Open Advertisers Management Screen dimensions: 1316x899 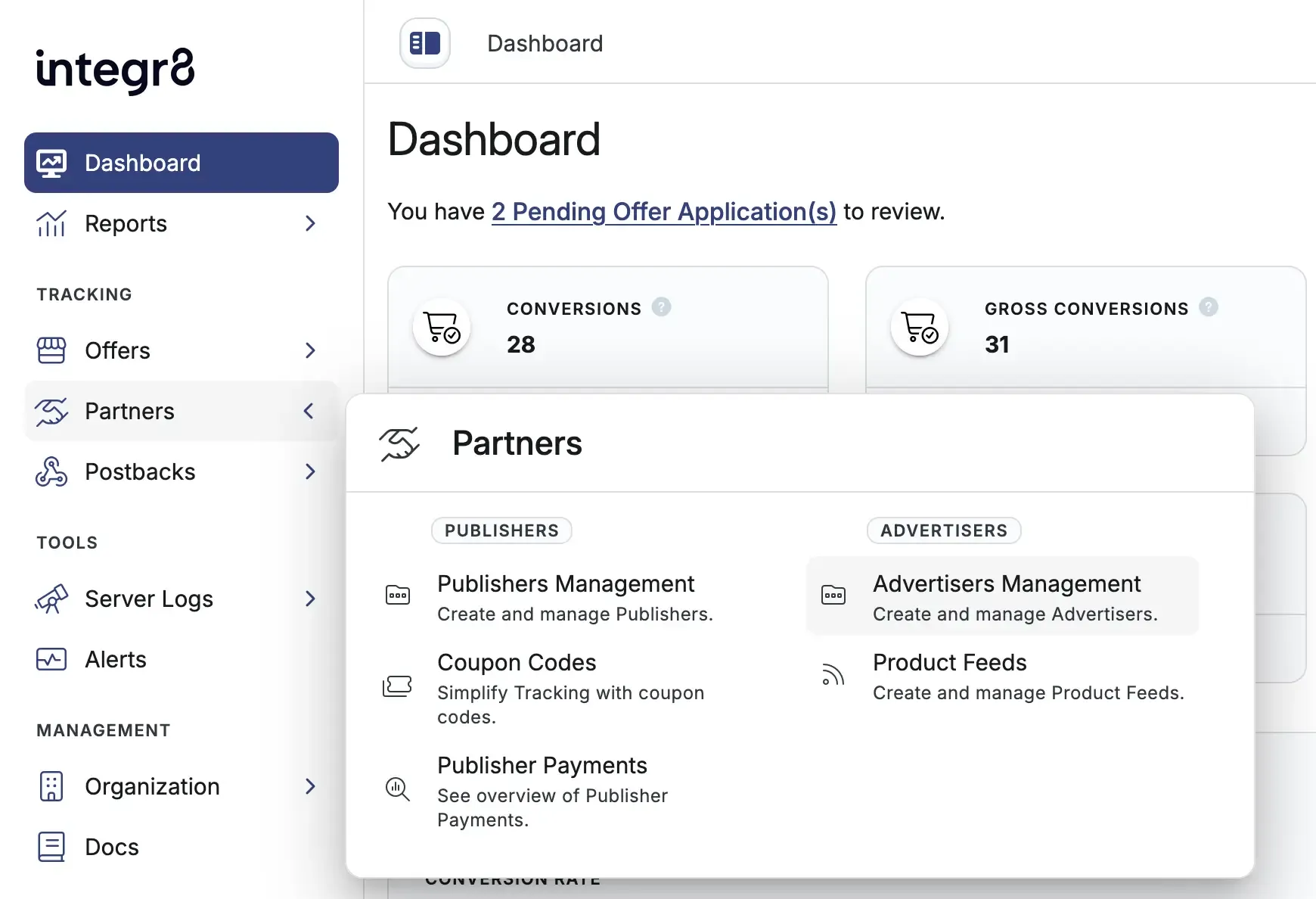1003,596
